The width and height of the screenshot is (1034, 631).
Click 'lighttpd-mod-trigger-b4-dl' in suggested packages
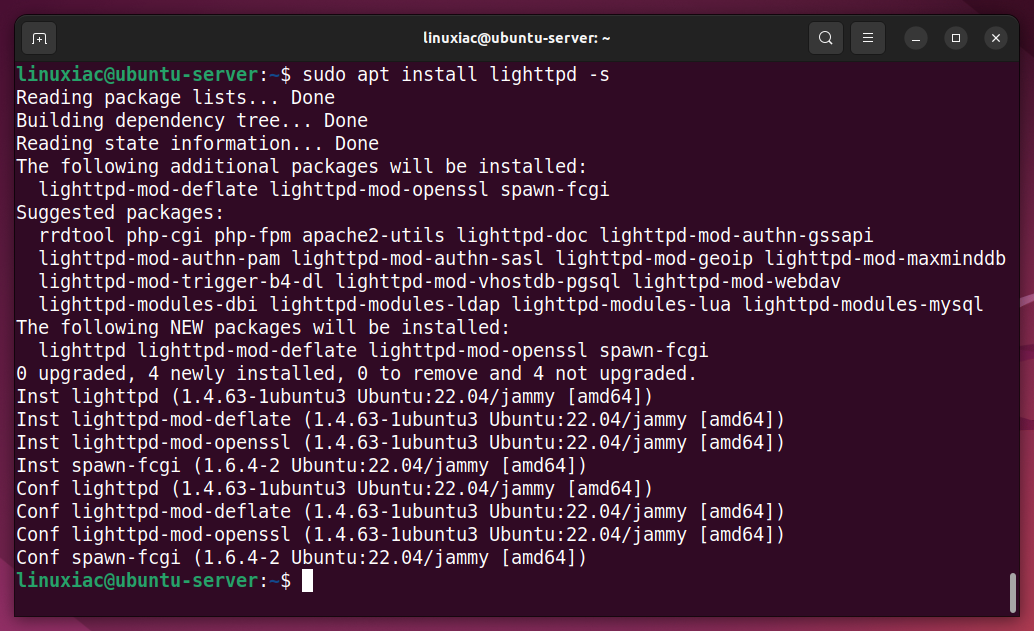(181, 282)
